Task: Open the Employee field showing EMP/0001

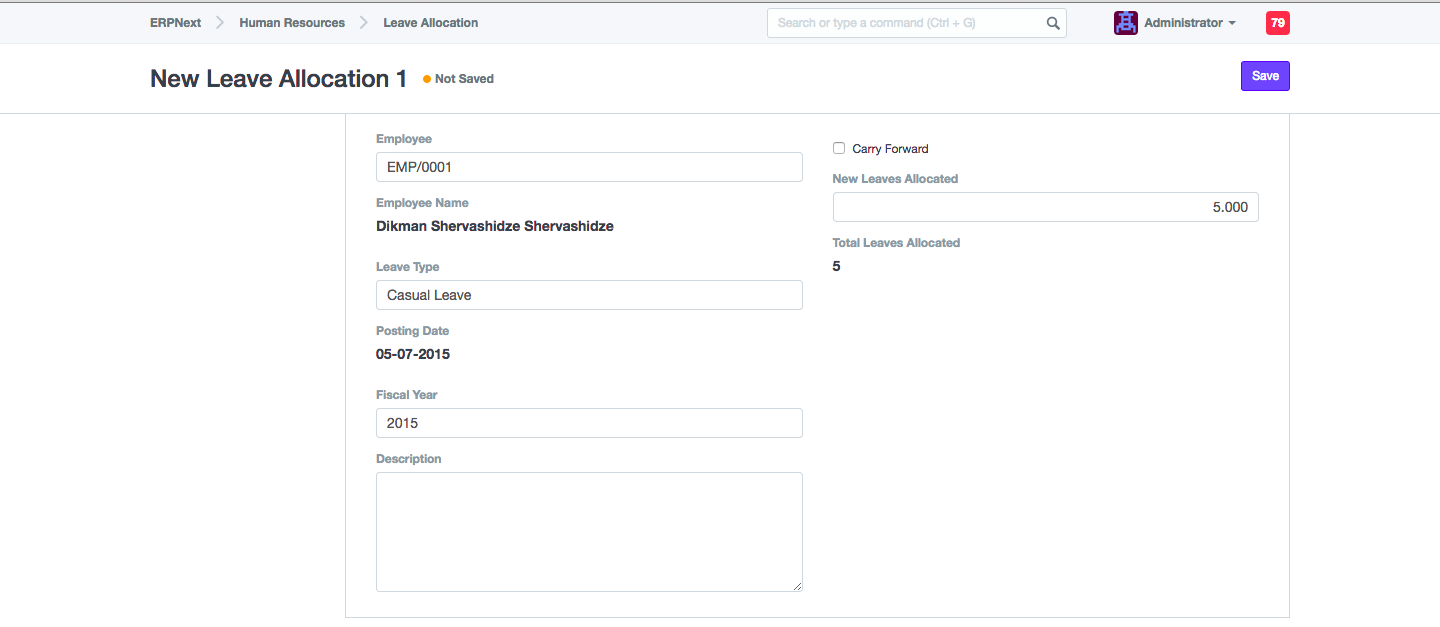Action: click(x=589, y=167)
